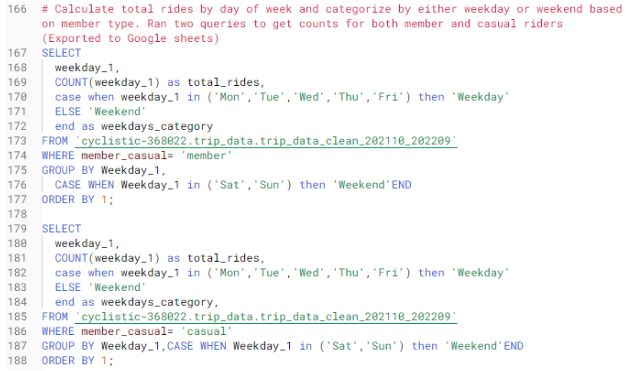Image resolution: width=629 pixels, height=371 pixels.
Task: Click the 'Mon' string on line 170
Action: coord(229,97)
